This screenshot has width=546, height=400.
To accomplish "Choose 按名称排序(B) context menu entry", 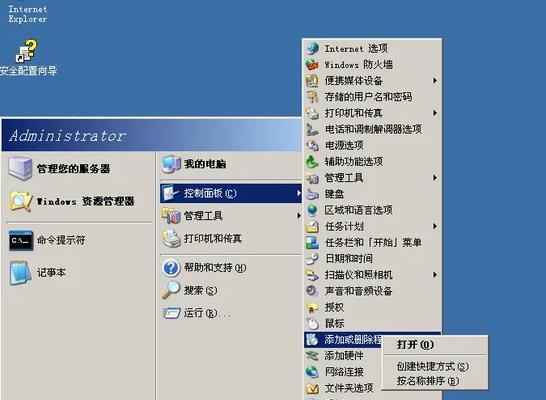I will click(428, 381).
